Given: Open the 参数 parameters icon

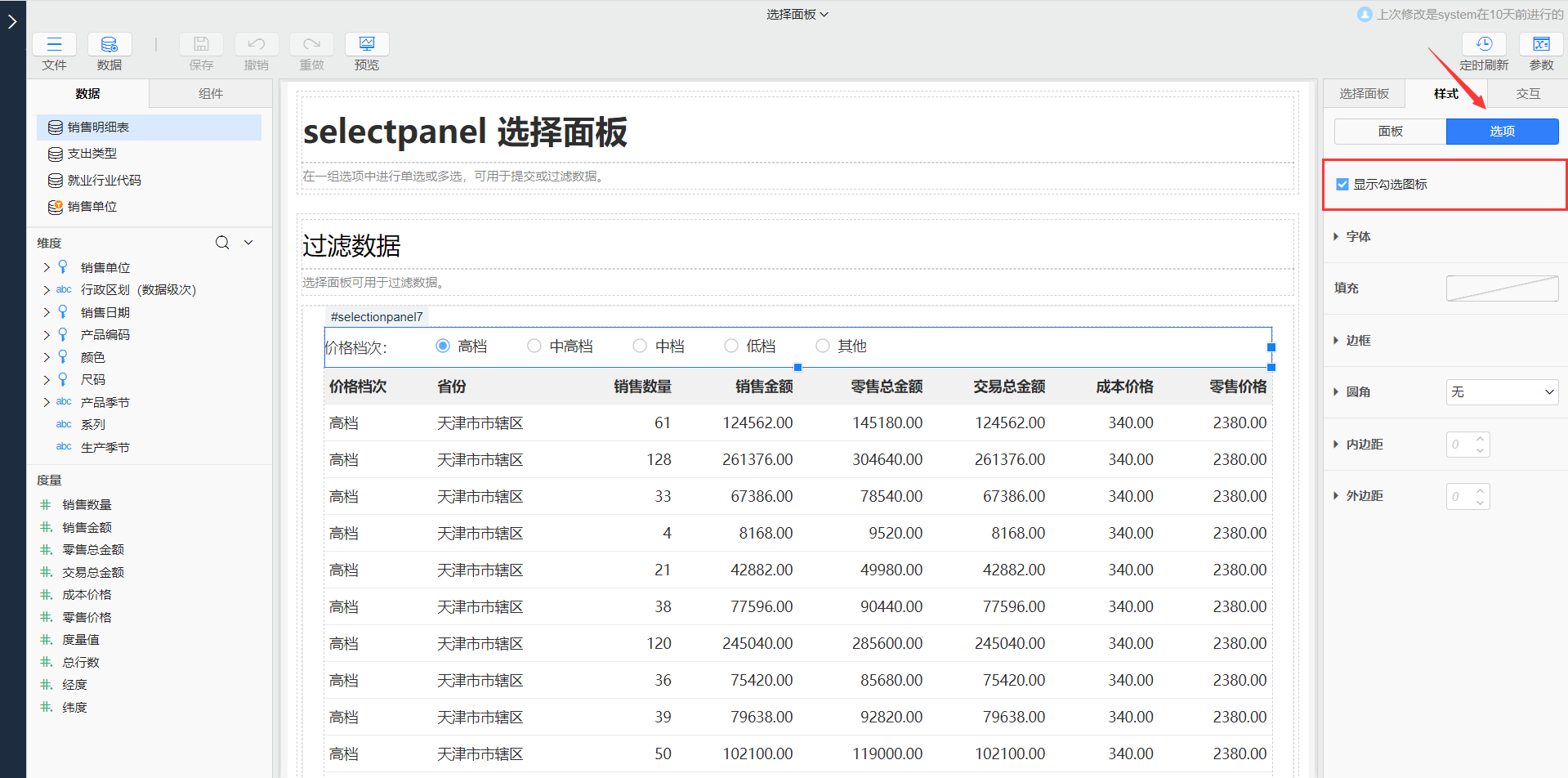Looking at the screenshot, I should click(x=1541, y=45).
